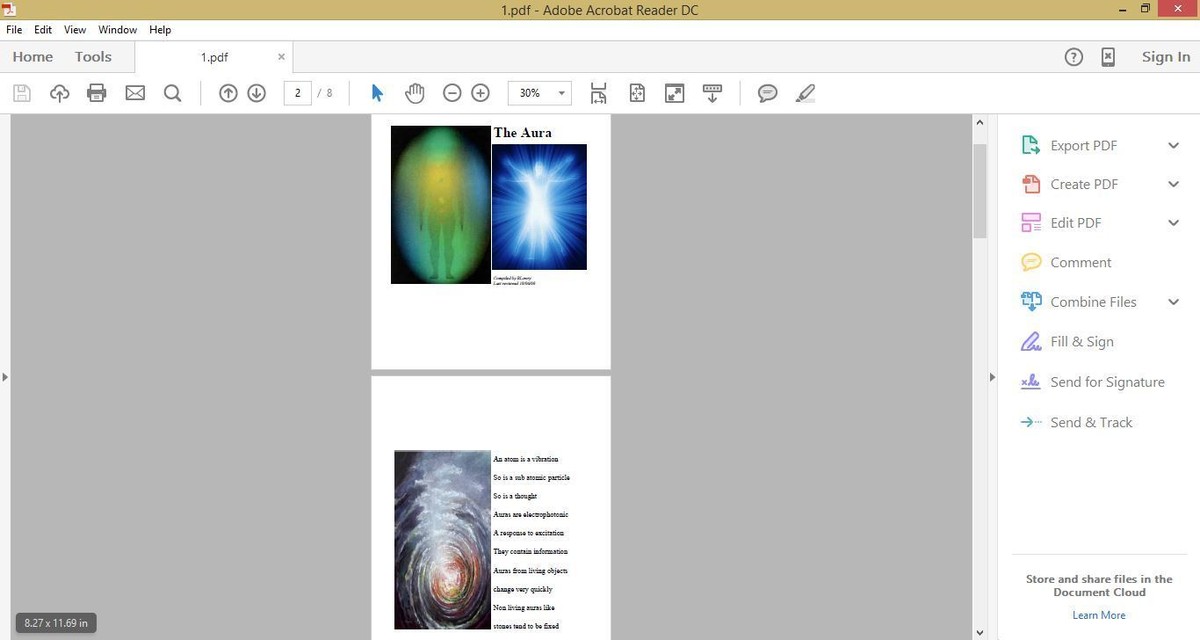This screenshot has height=640, width=1200.
Task: Activate the Hand pan tool
Action: pos(414,93)
